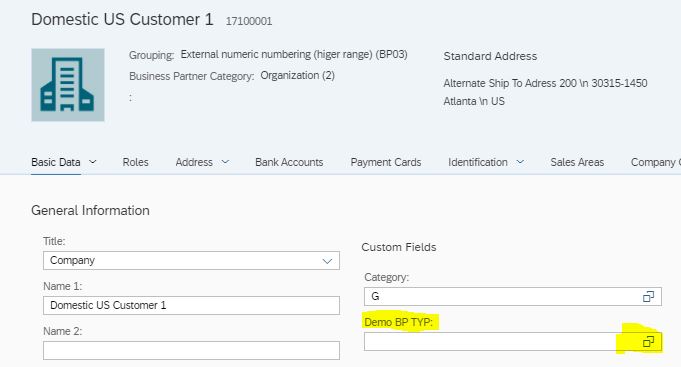681x367 pixels.
Task: Expand the Address tab chevron
Action: 225,162
